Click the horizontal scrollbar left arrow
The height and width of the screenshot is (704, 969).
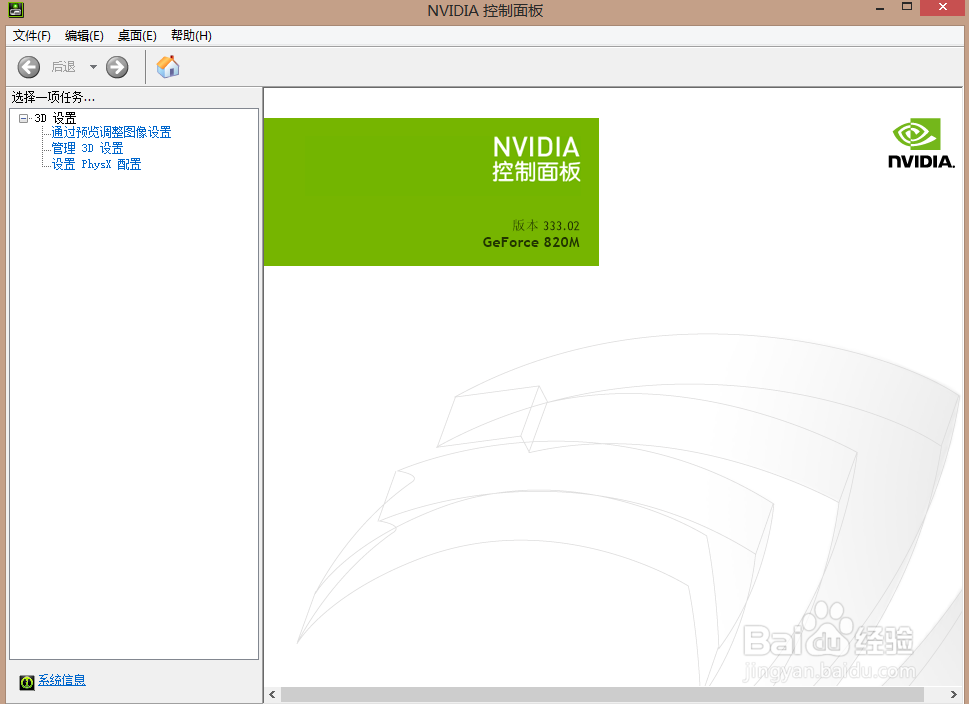[x=272, y=695]
